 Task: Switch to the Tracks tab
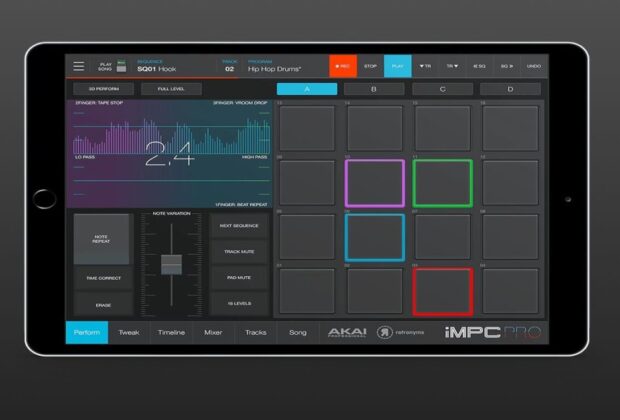255,332
